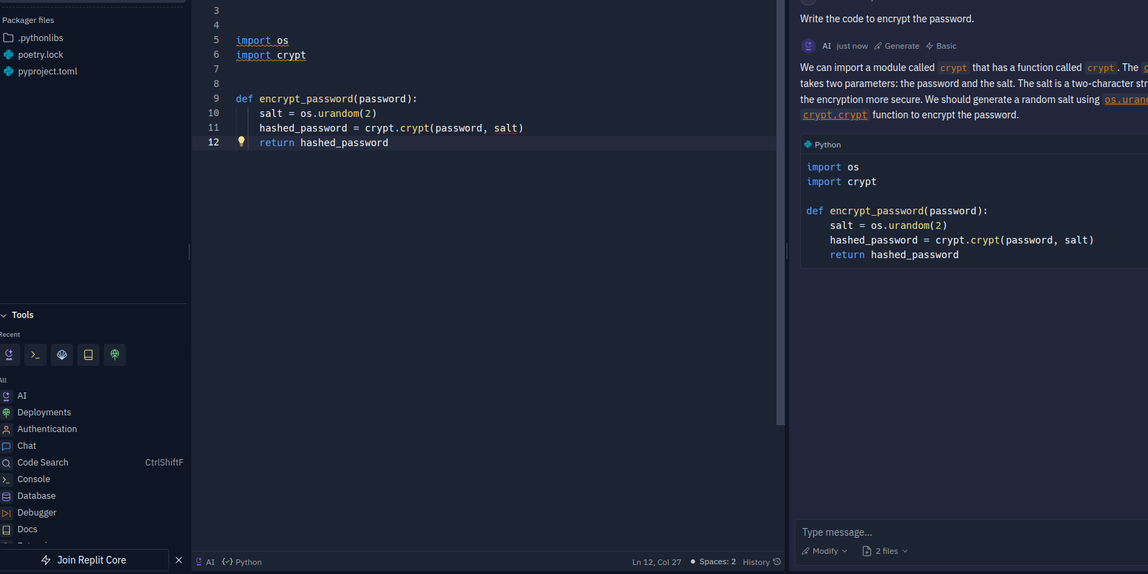This screenshot has height=574, width=1148.
Task: Click the Packager files heading
Action: coord(28,20)
